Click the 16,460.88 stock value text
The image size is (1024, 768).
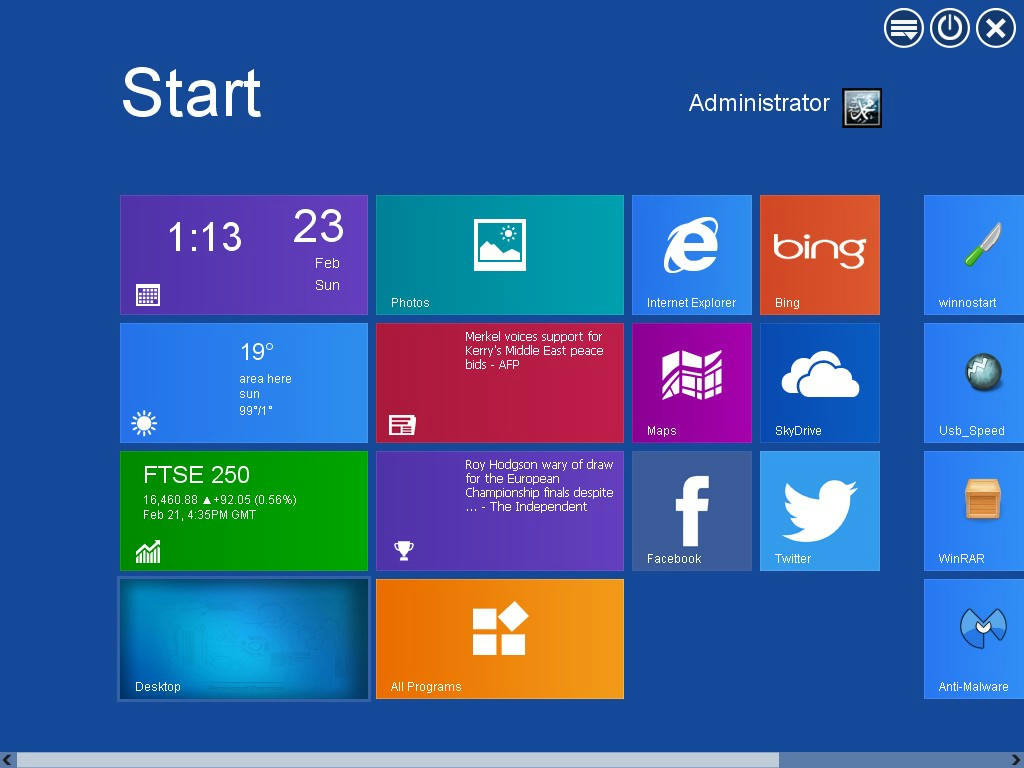tap(170, 500)
